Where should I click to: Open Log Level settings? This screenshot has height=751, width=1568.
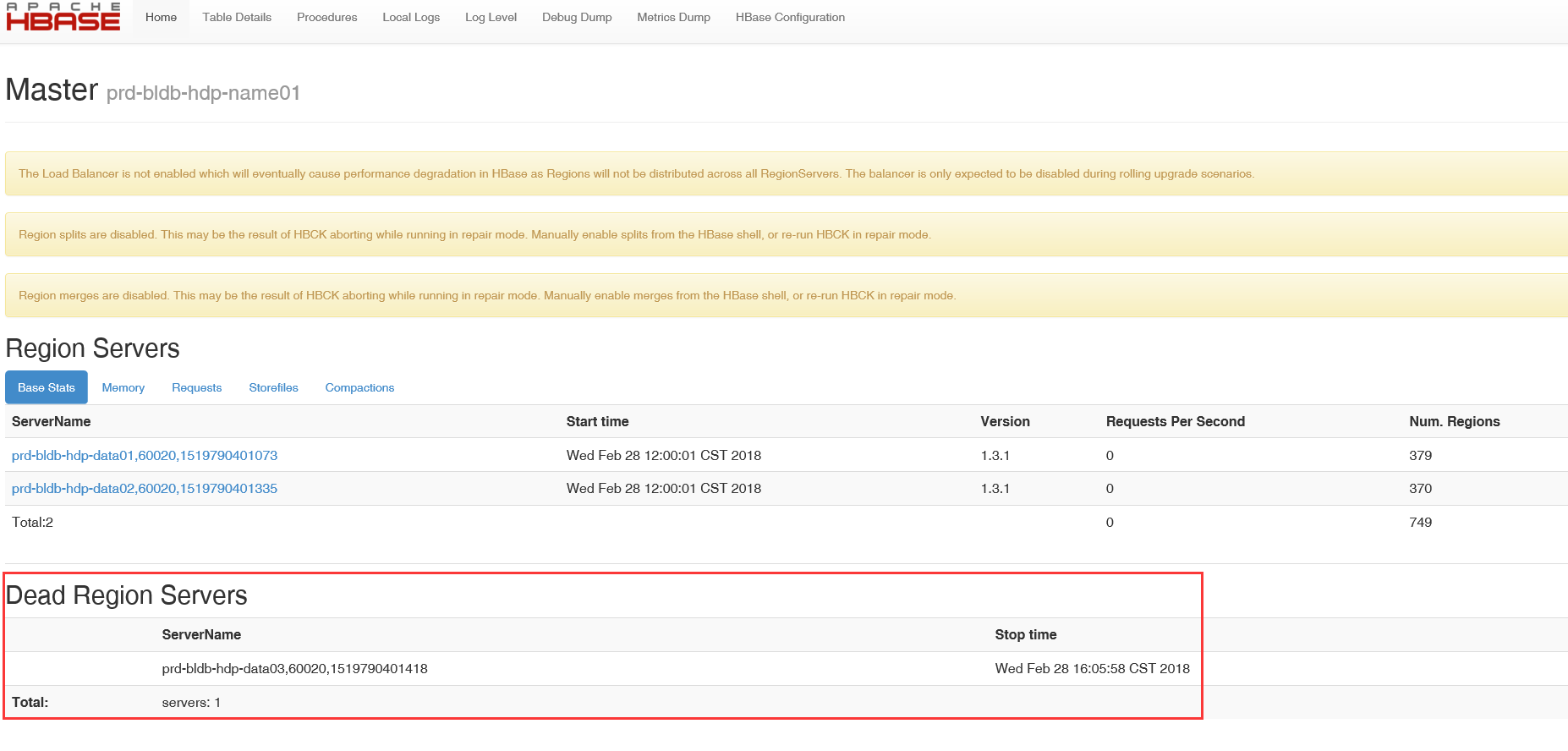coord(491,17)
